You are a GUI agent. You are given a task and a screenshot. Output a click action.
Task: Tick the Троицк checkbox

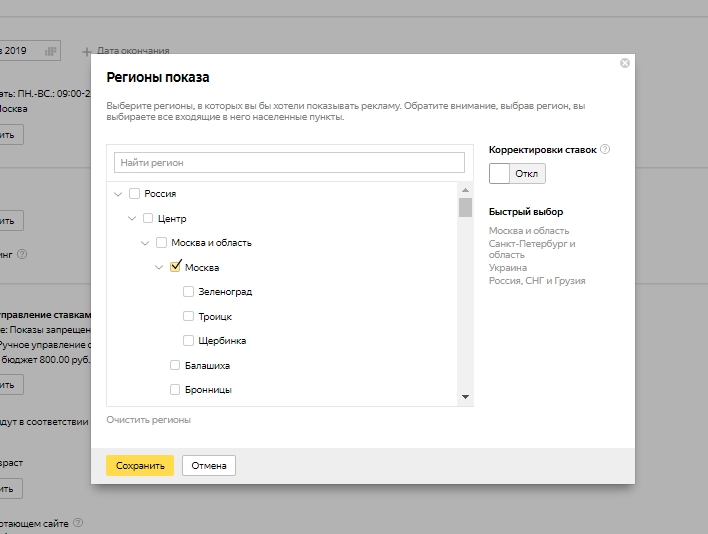(x=189, y=316)
